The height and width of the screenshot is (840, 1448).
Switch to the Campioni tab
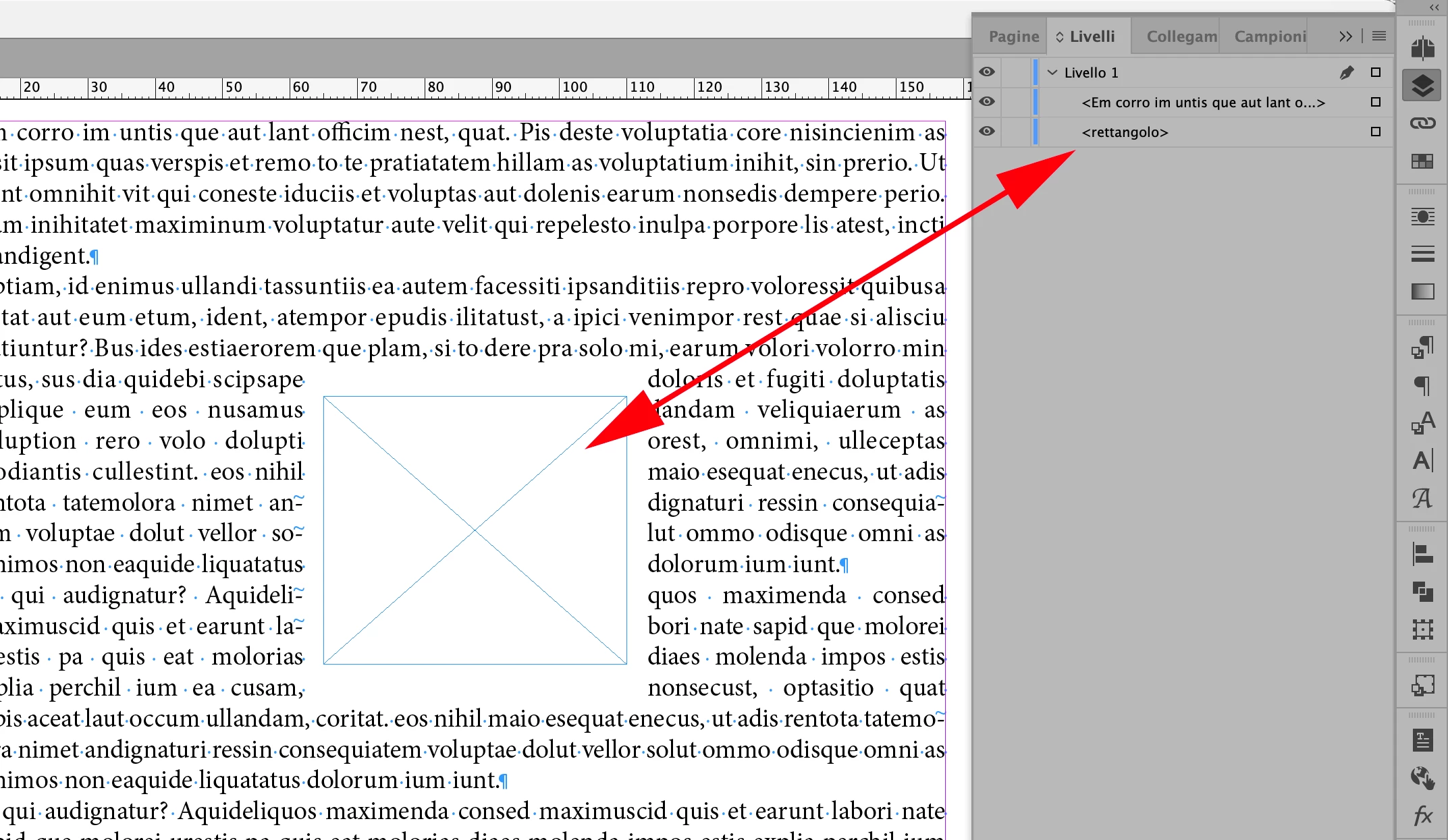pos(1270,36)
